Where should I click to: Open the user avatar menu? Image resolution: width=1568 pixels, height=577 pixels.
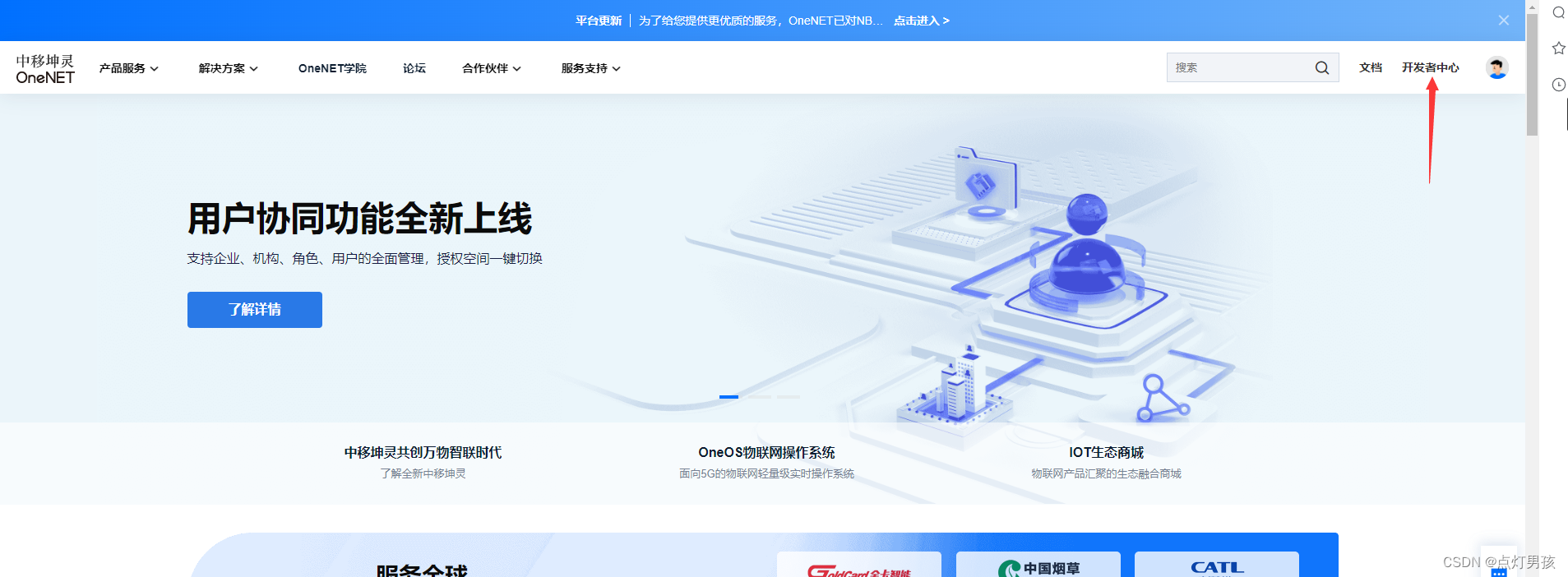point(1496,67)
